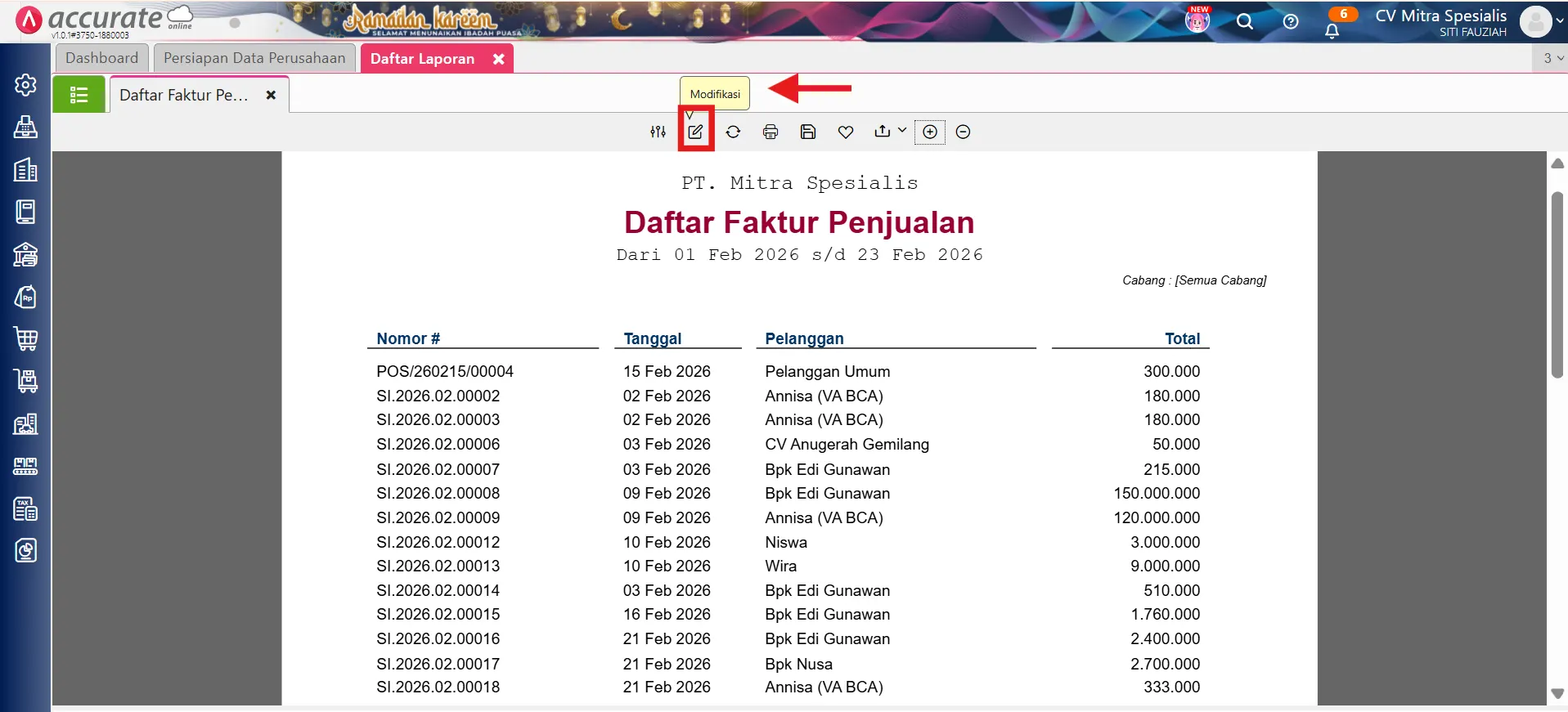Image resolution: width=1568 pixels, height=712 pixels.
Task: Click customer name Bpk Nusa
Action: (798, 664)
